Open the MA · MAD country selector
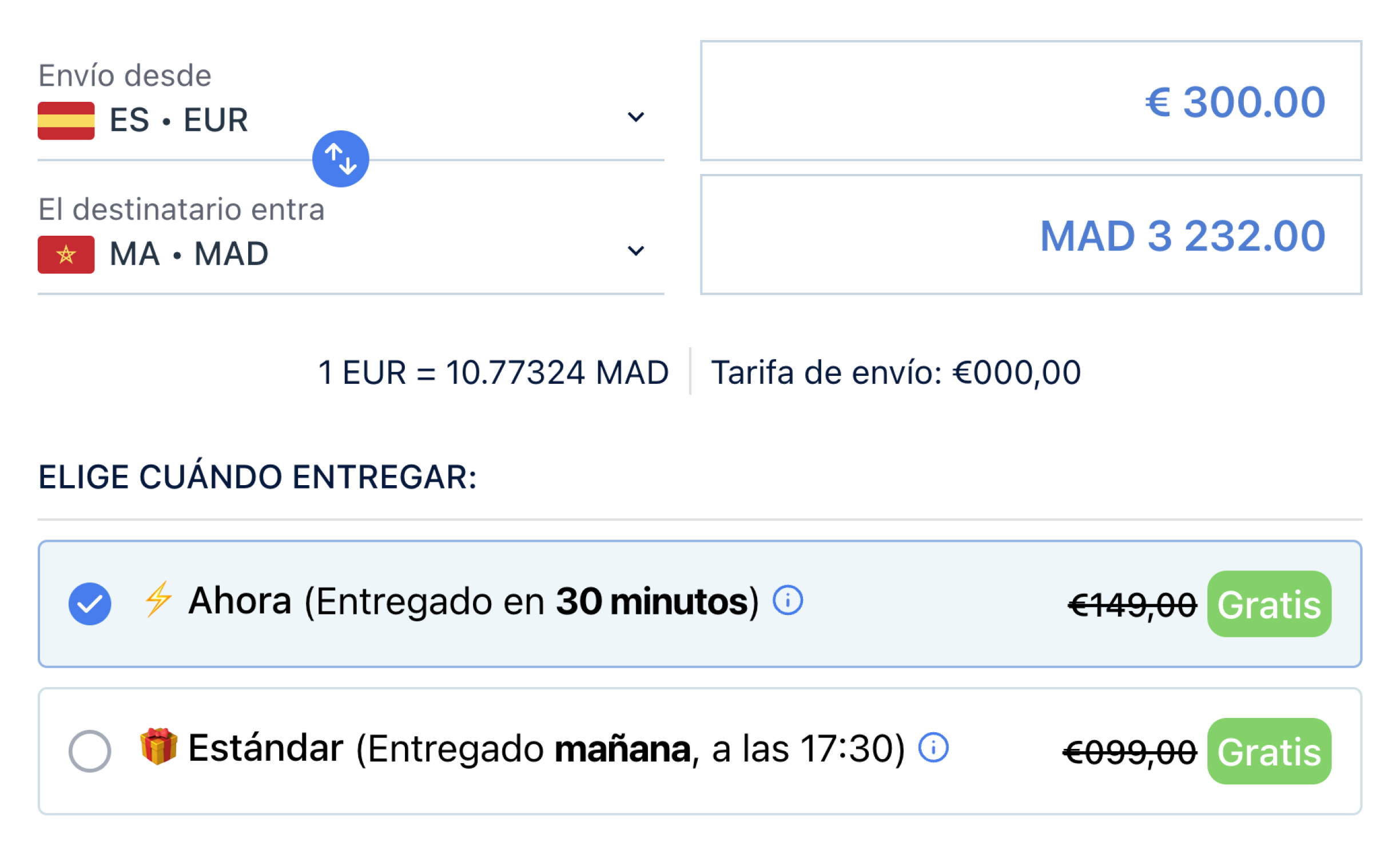Screen dimensions: 1400x857 pyautogui.click(x=351, y=255)
